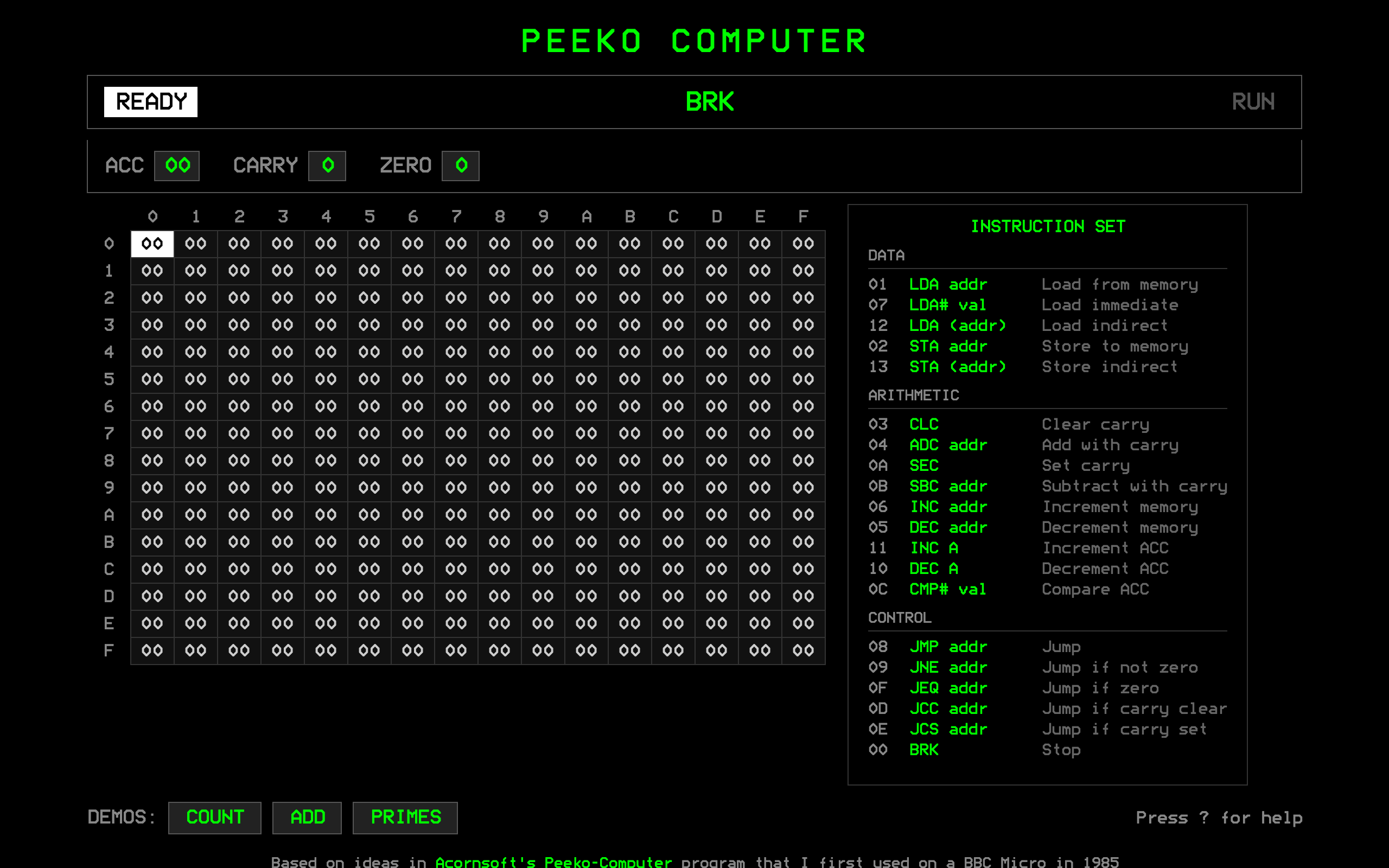Open Acornsoft's Peeko-Computer link
The image size is (1389, 868).
(554, 861)
